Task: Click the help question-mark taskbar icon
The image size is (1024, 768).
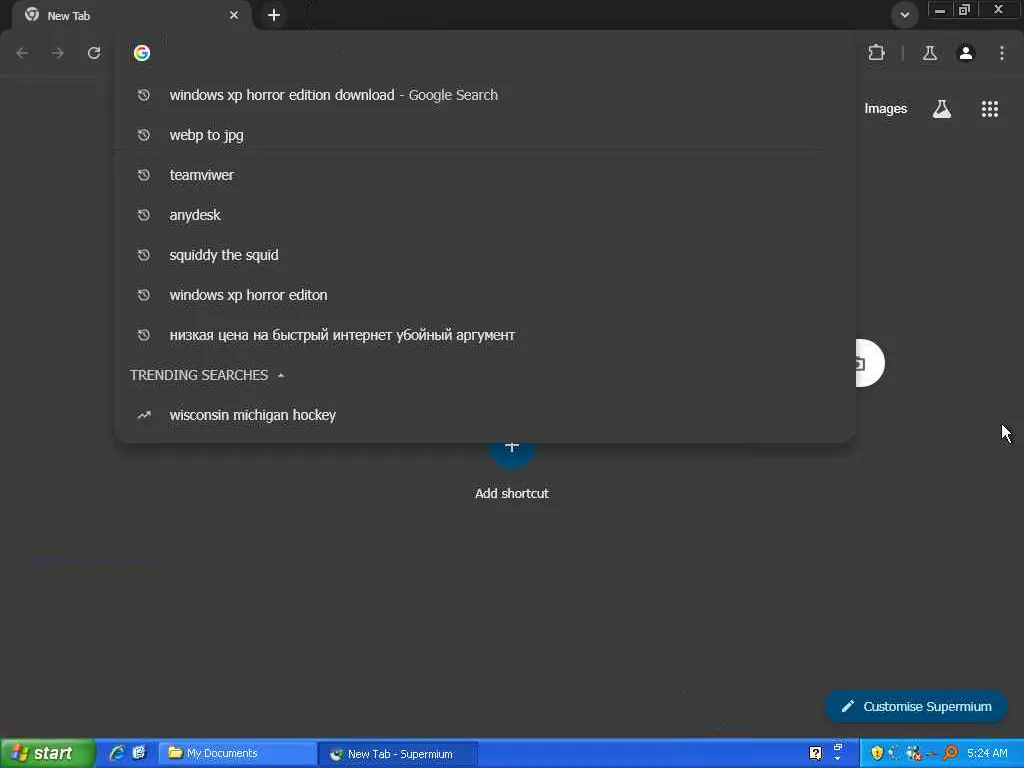Action: pos(815,753)
